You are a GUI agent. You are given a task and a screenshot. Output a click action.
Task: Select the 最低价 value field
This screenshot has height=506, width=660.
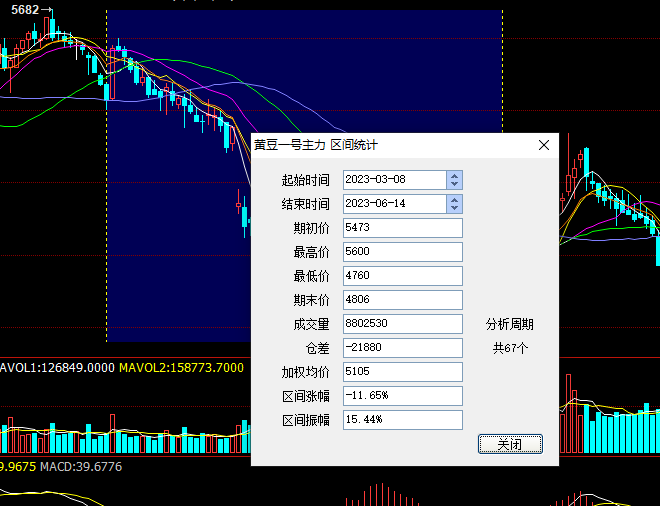point(402,276)
